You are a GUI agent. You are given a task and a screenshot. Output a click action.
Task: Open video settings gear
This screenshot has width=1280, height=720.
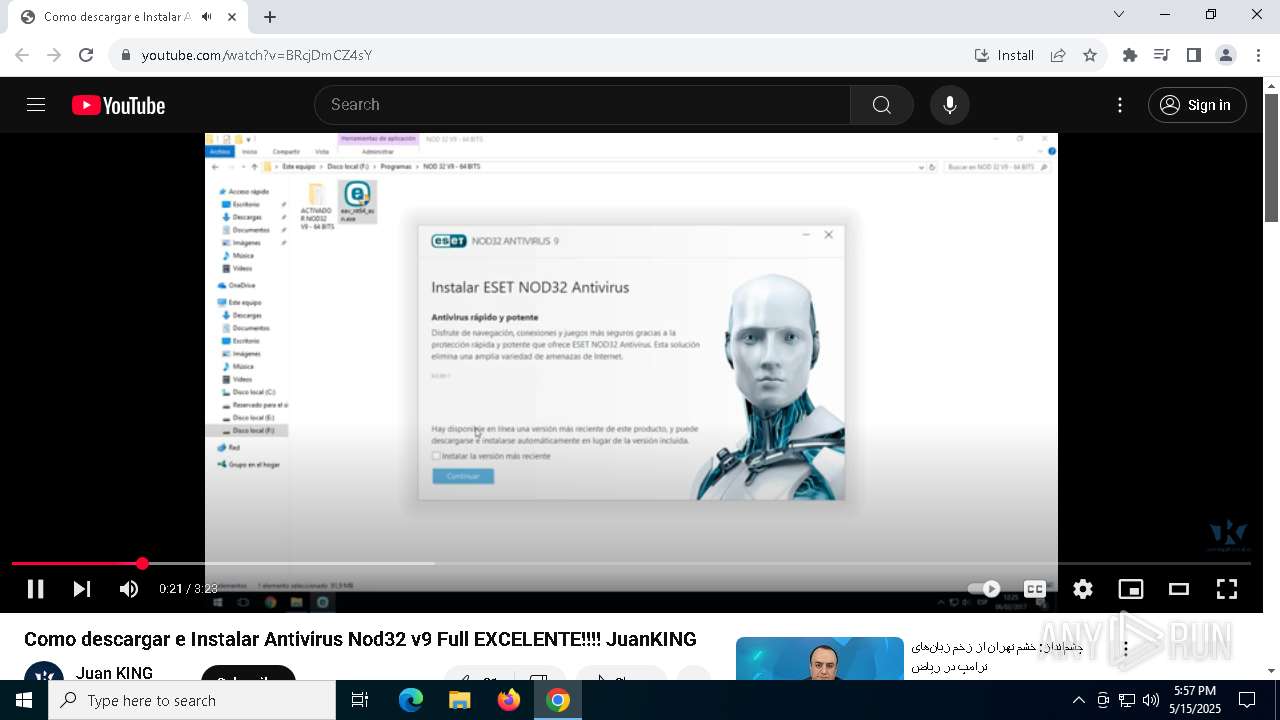pyautogui.click(x=1083, y=589)
